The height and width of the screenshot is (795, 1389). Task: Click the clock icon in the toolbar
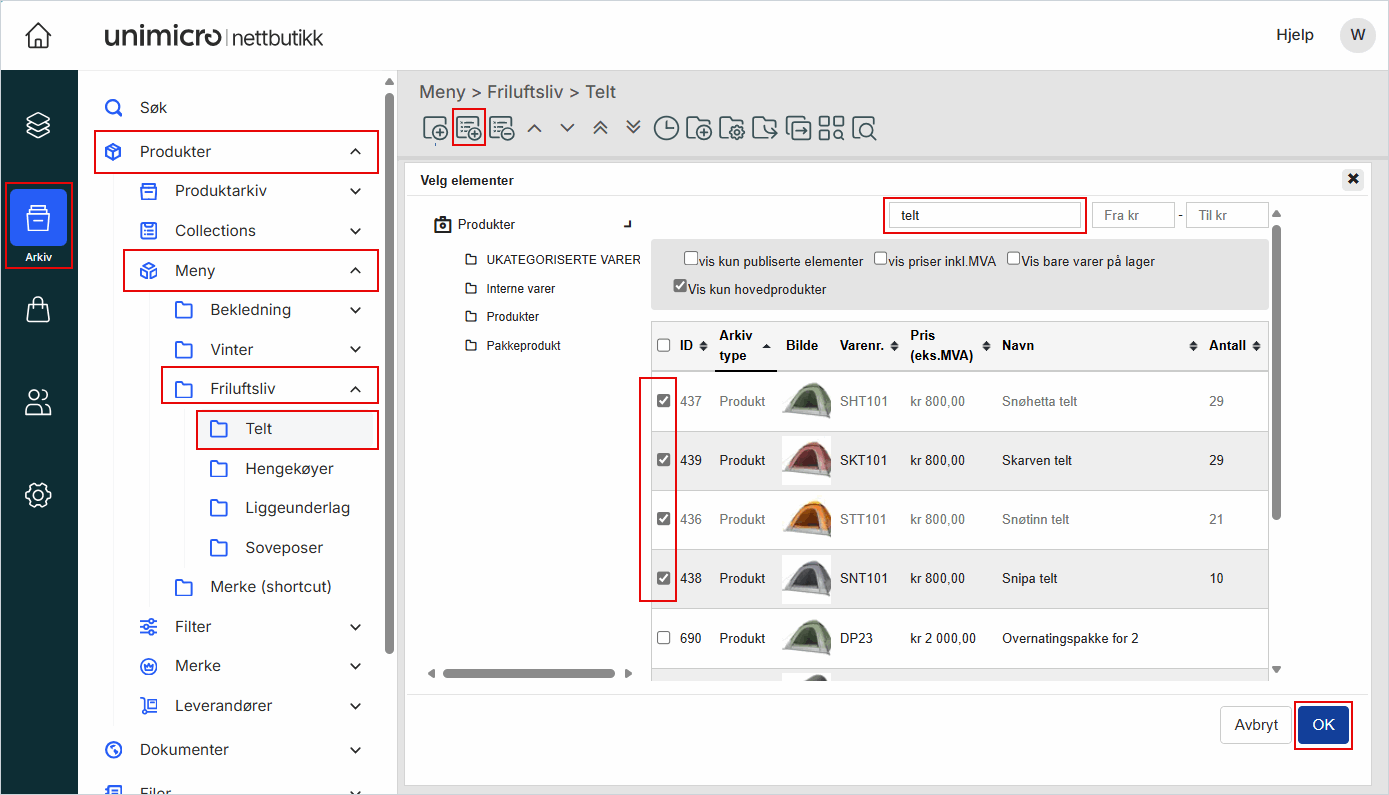click(x=666, y=128)
